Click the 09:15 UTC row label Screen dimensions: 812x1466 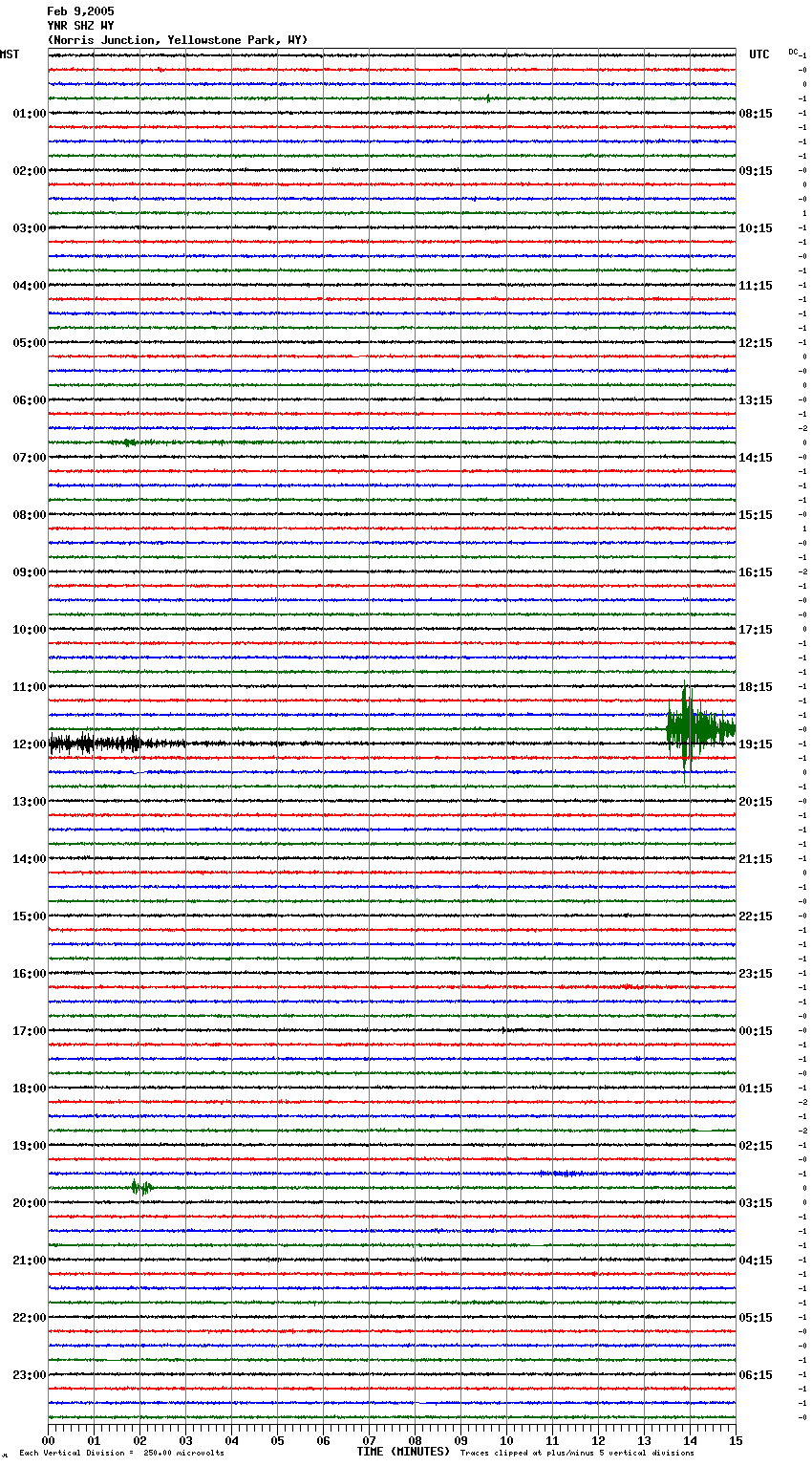click(756, 171)
